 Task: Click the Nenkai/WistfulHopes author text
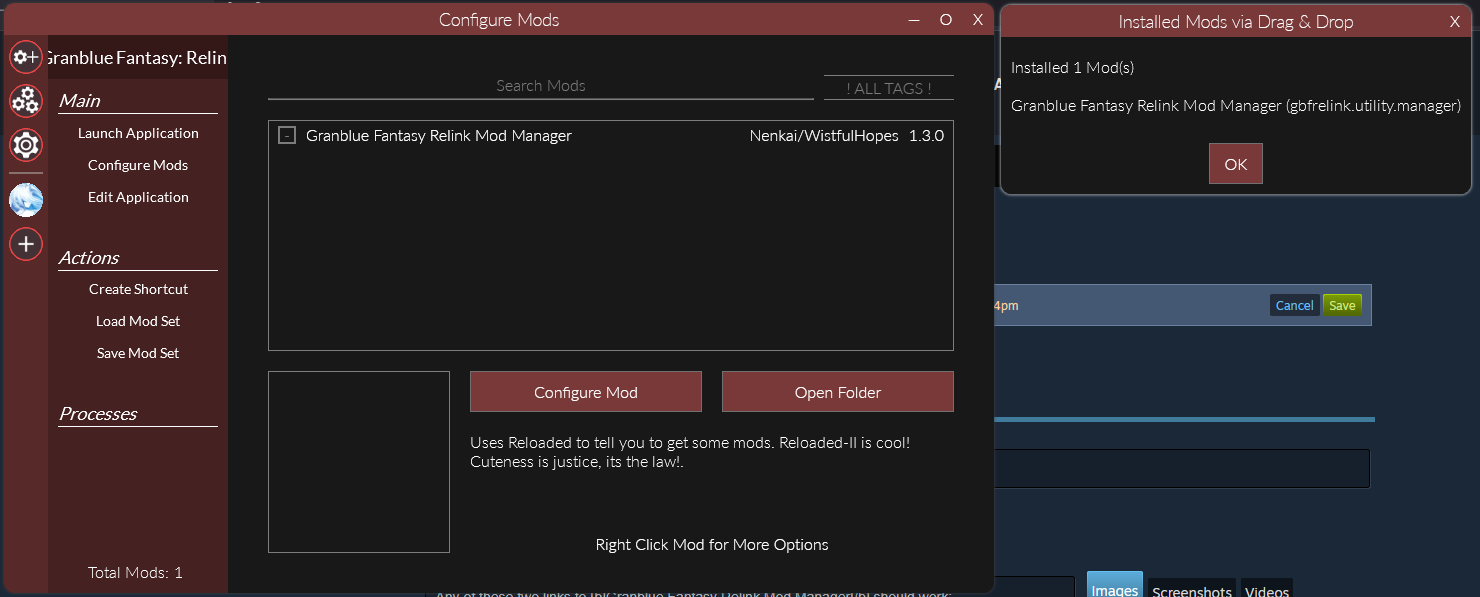point(824,136)
